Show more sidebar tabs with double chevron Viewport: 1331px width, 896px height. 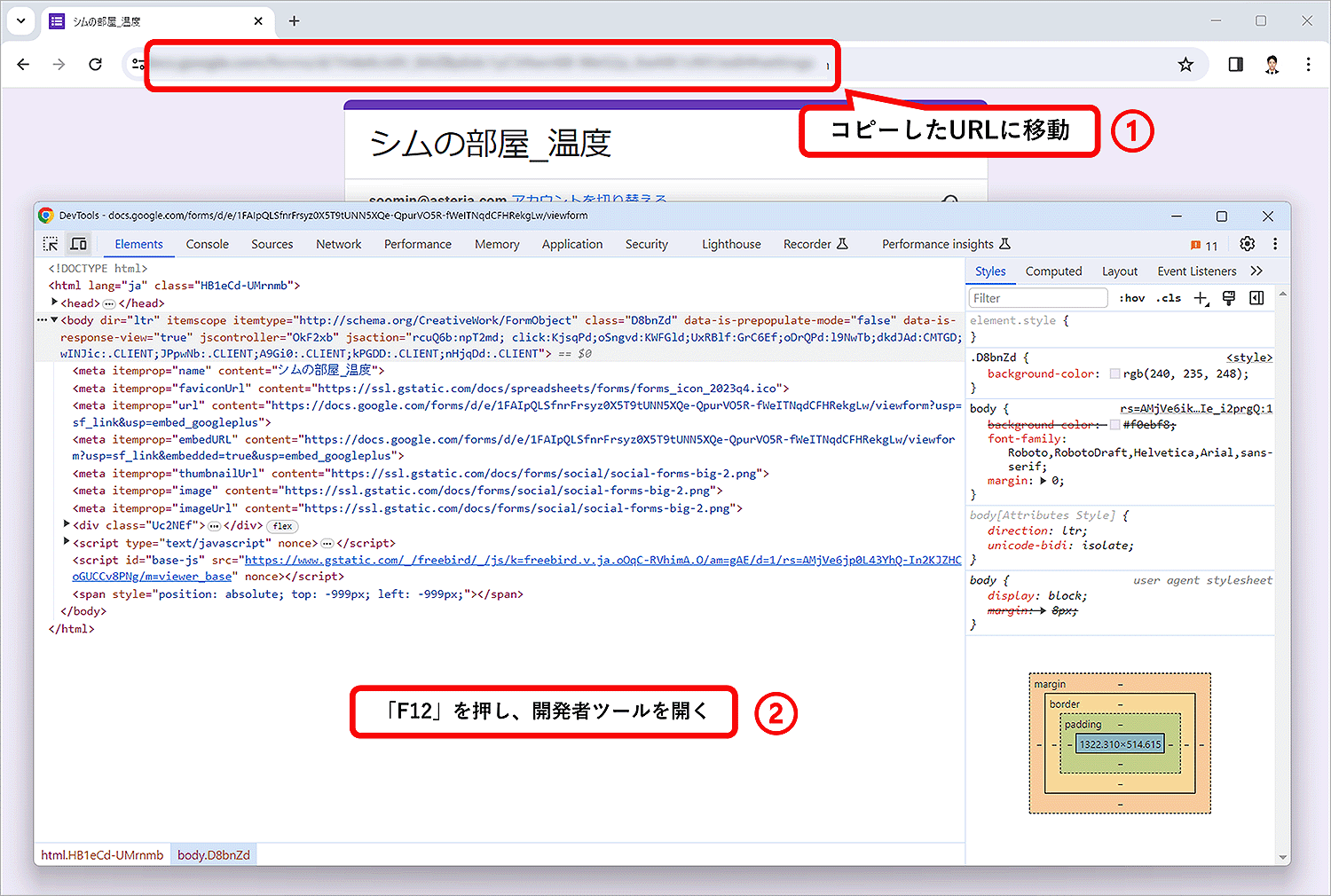coord(1256,271)
